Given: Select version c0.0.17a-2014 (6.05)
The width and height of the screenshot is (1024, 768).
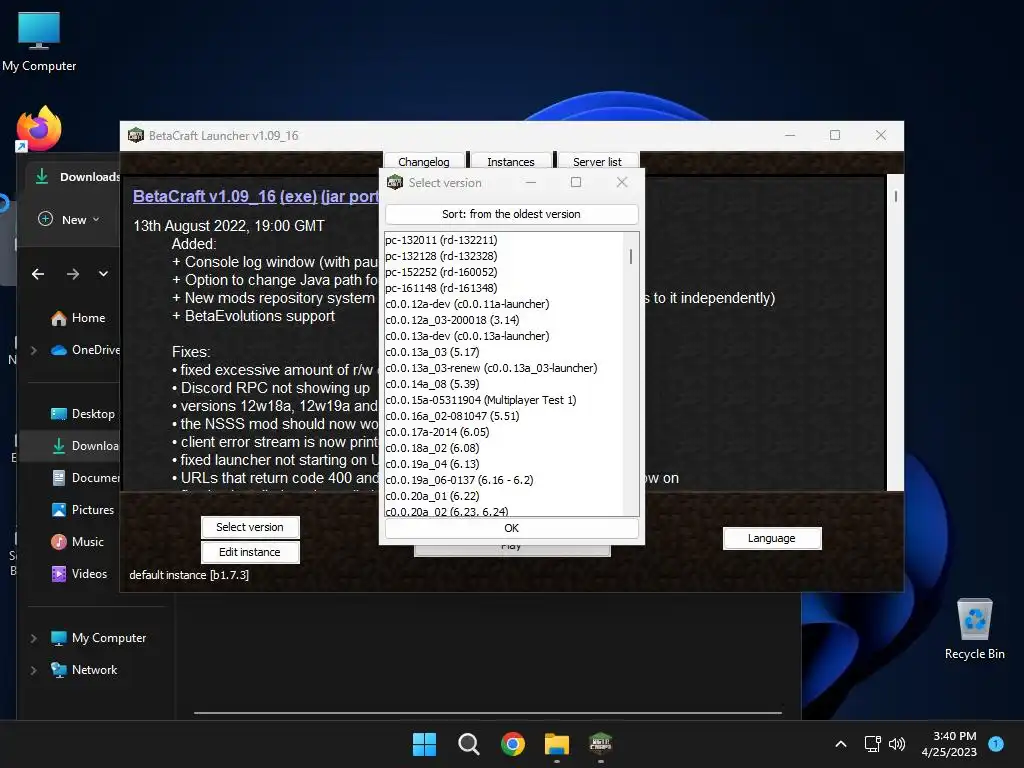Looking at the screenshot, I should coord(504,432).
